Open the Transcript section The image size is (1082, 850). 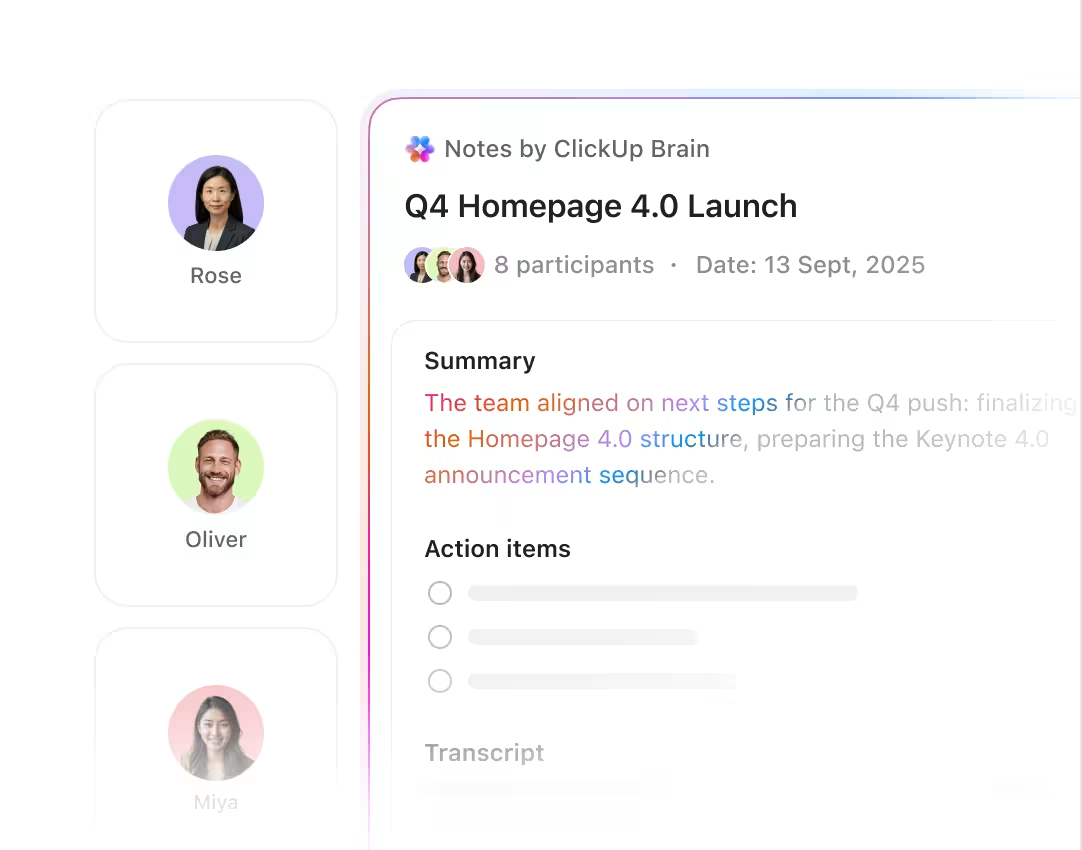coord(484,753)
